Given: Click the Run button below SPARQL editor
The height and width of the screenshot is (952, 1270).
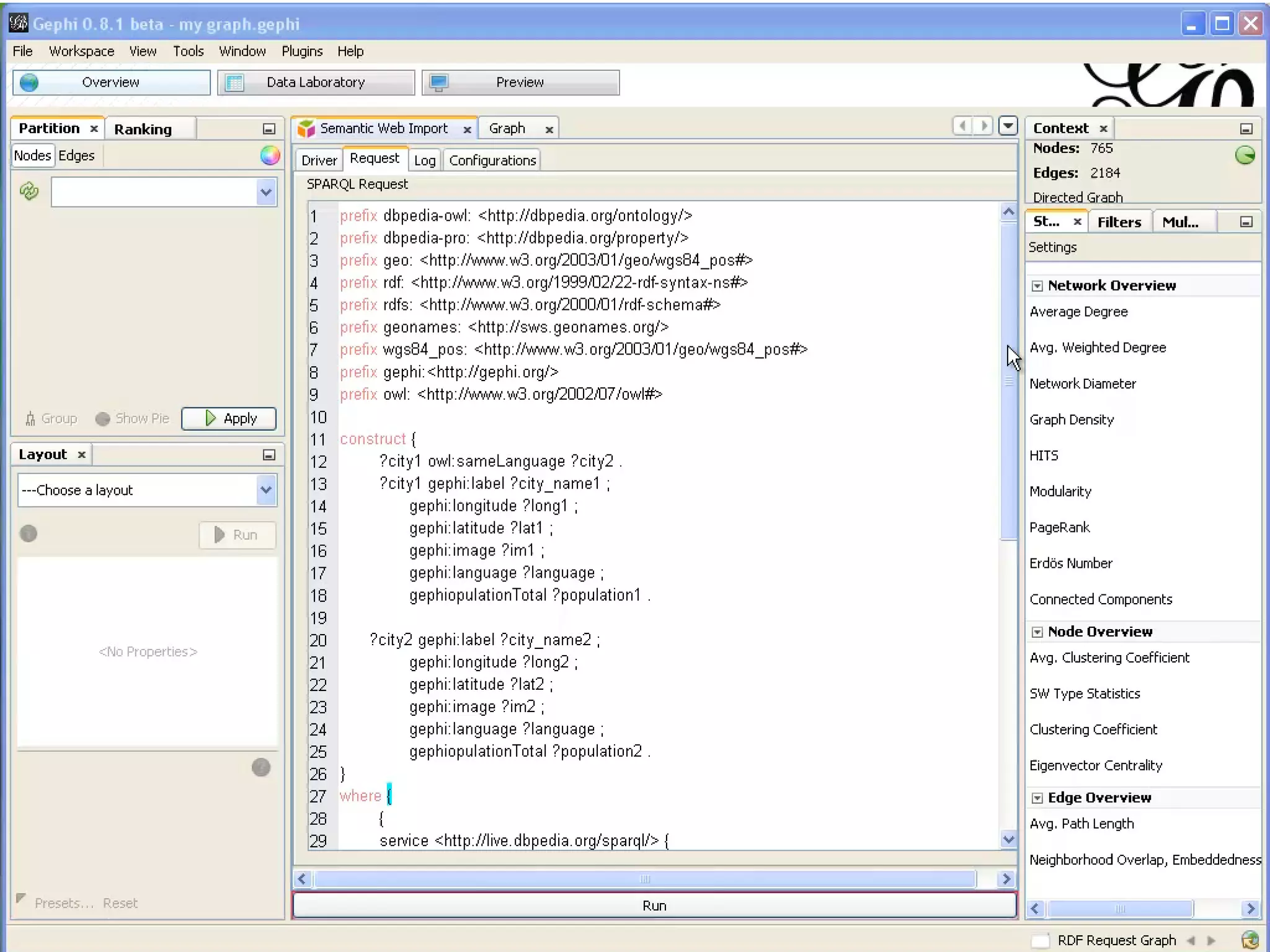Looking at the screenshot, I should tap(654, 906).
